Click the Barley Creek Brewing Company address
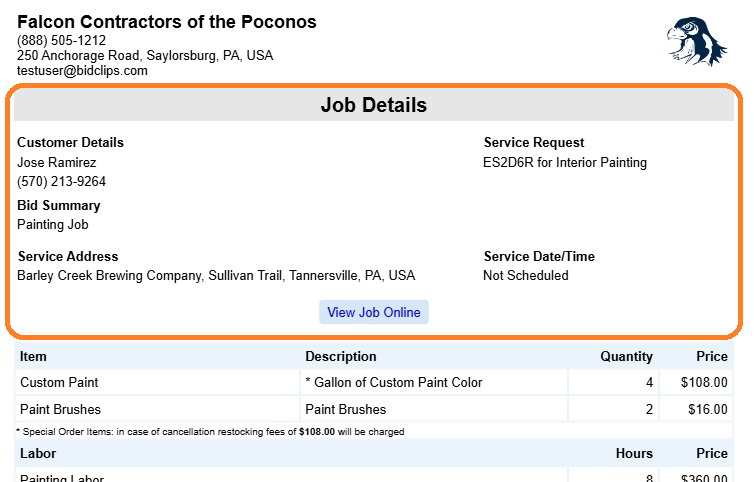This screenshot has width=754, height=482. click(x=216, y=275)
